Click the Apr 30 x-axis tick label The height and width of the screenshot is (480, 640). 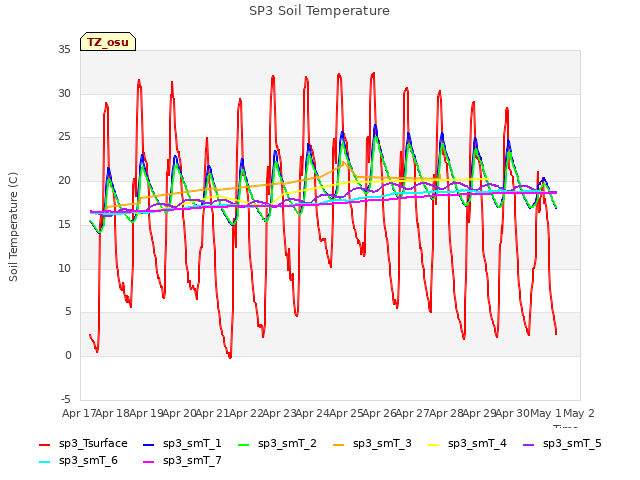[x=512, y=413]
